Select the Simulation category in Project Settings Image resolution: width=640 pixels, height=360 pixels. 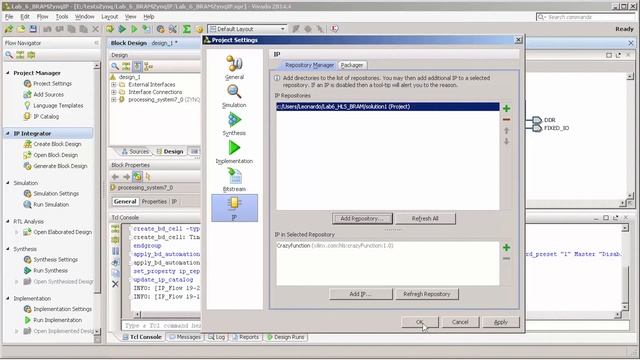(x=234, y=96)
